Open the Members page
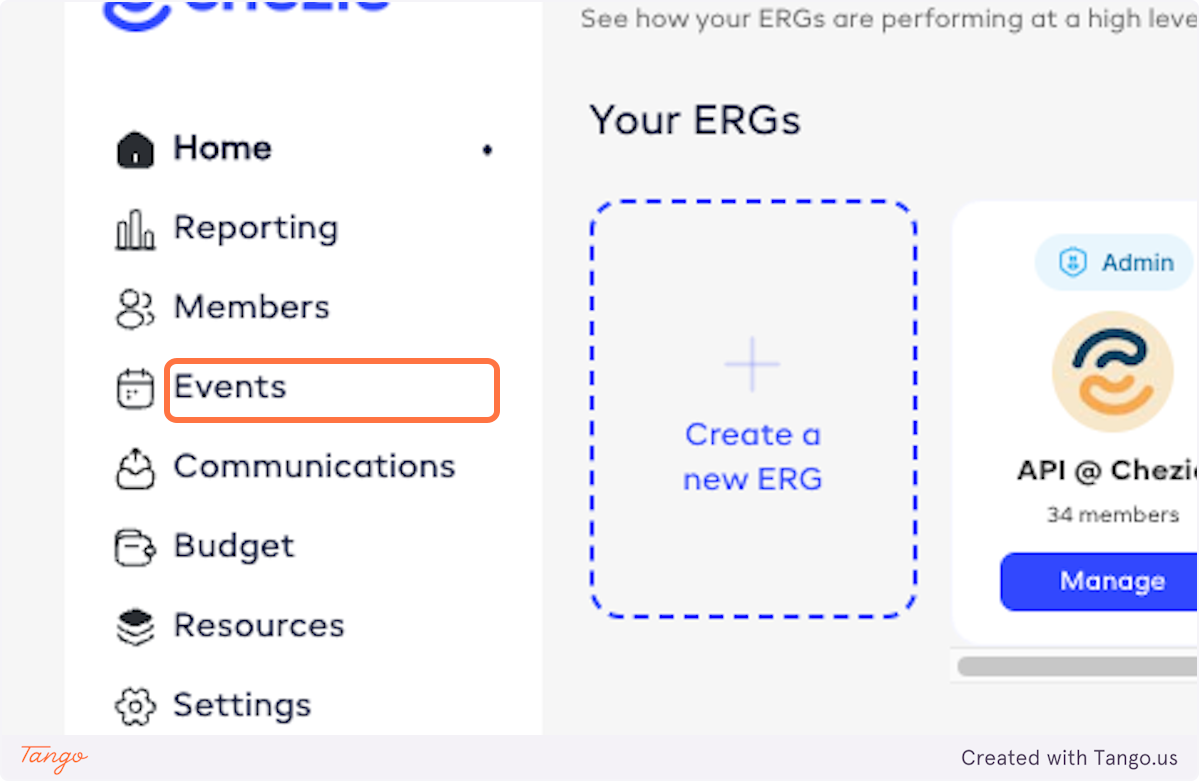The height and width of the screenshot is (781, 1199). [x=251, y=307]
